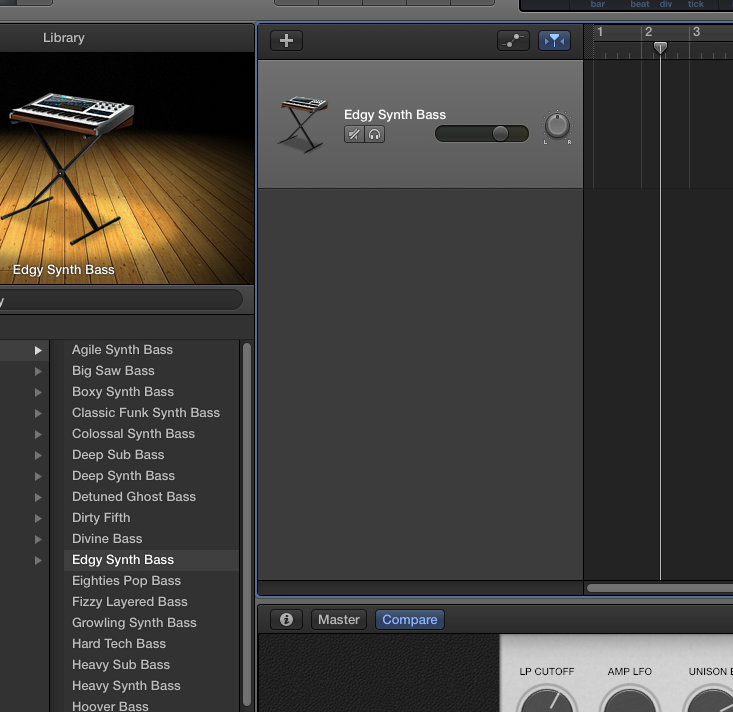Select Agile Synth Bass patch
Image resolution: width=733 pixels, height=712 pixels.
(122, 350)
